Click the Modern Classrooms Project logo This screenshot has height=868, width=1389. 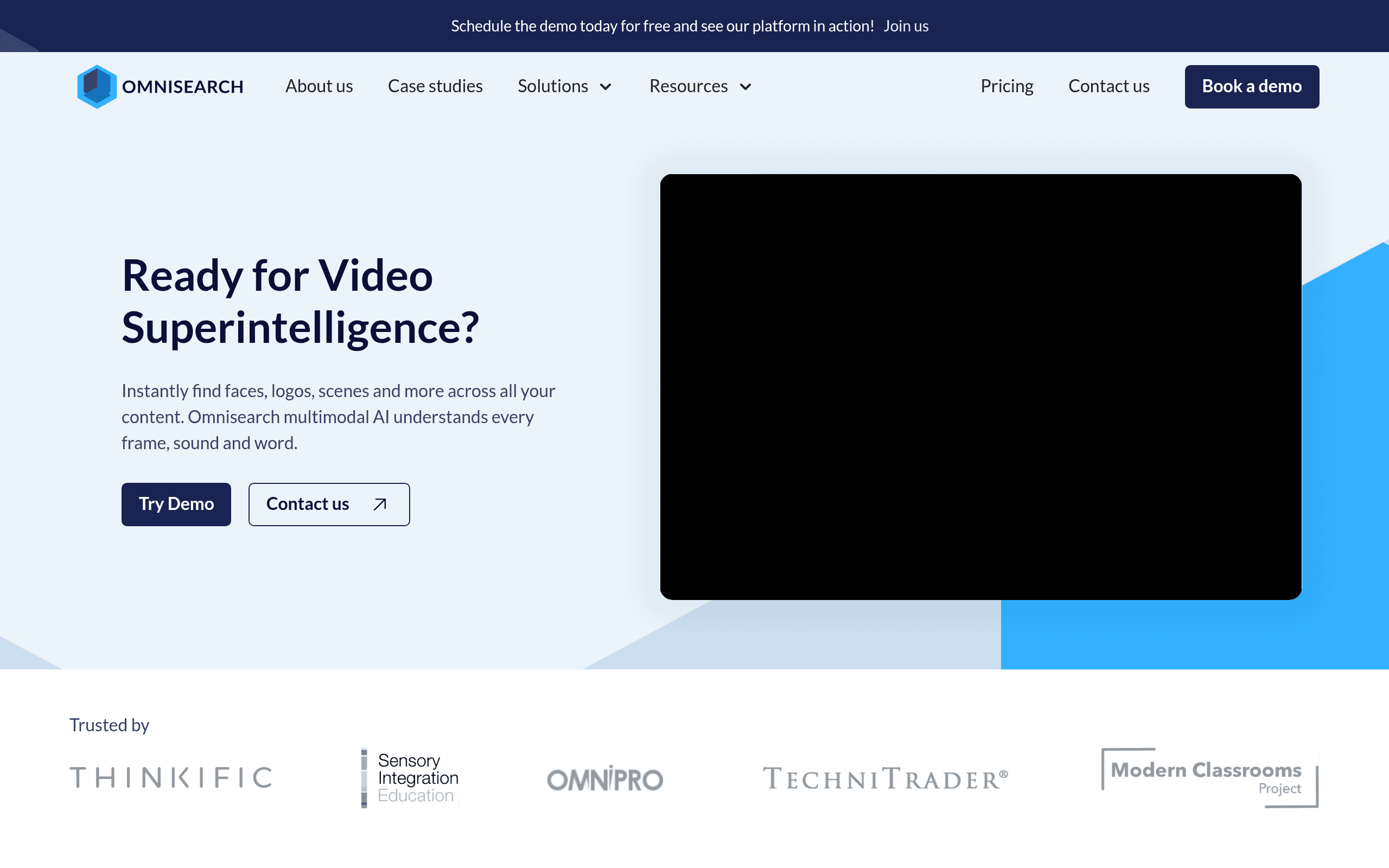pos(1209,778)
